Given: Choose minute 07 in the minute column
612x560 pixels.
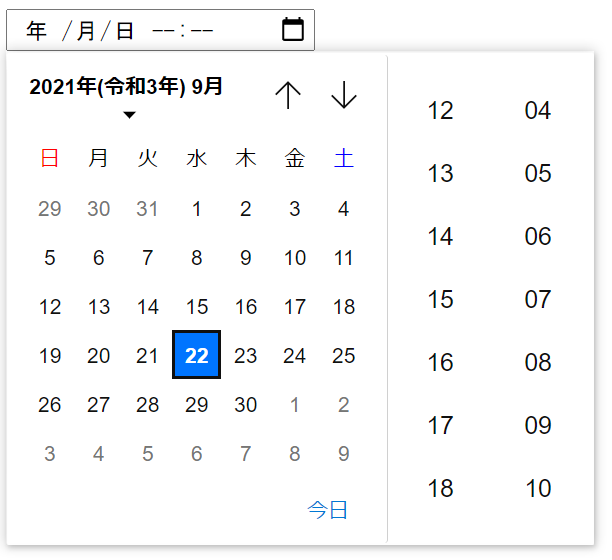Looking at the screenshot, I should (x=538, y=299).
